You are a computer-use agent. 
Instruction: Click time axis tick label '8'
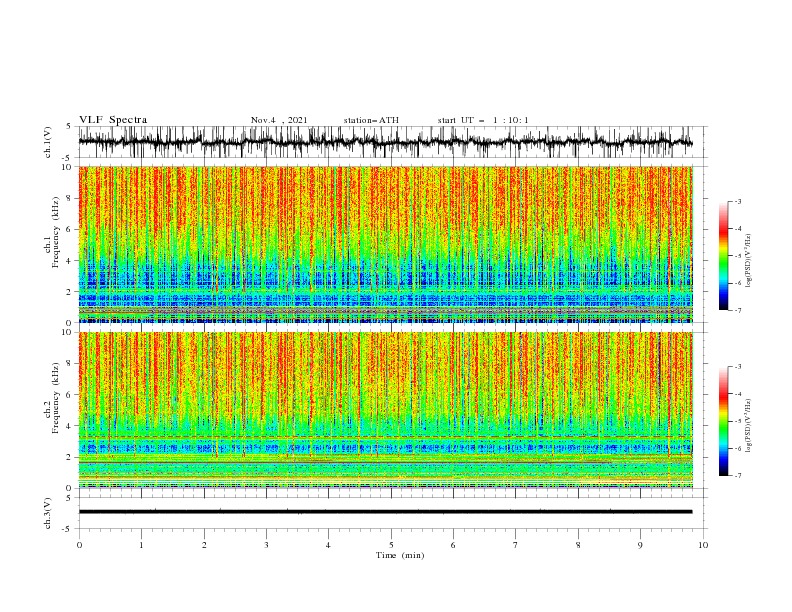578,545
